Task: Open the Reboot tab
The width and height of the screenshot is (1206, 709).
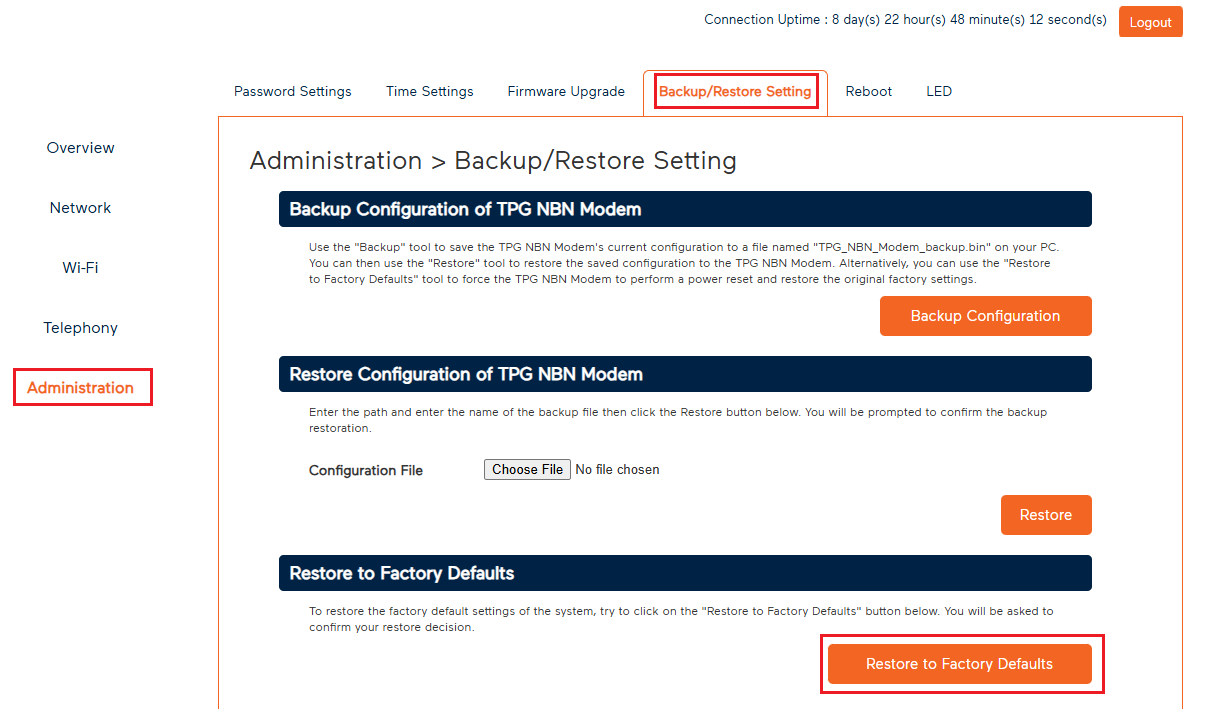Action: (867, 91)
